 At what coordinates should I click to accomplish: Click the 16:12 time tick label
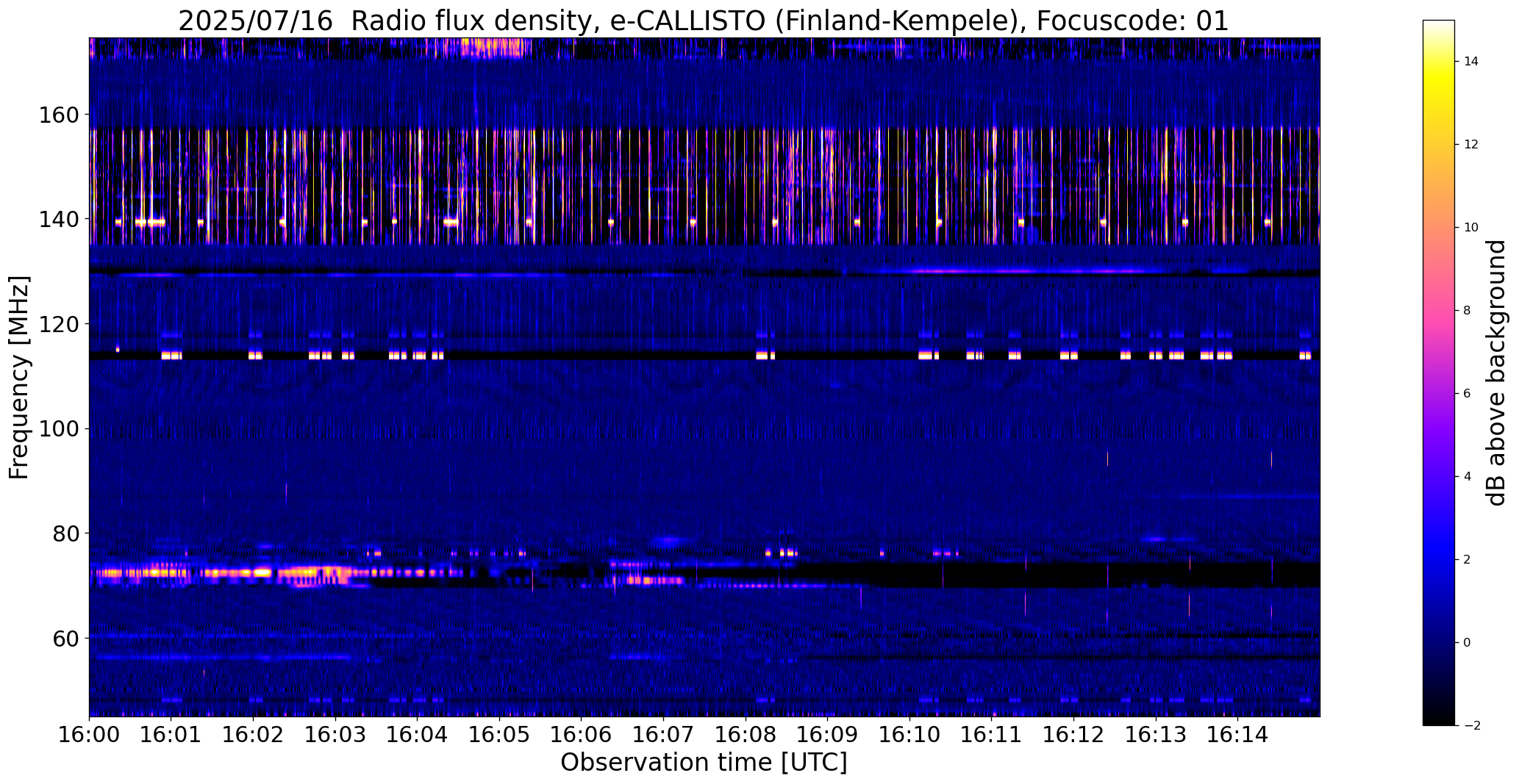(x=1073, y=735)
